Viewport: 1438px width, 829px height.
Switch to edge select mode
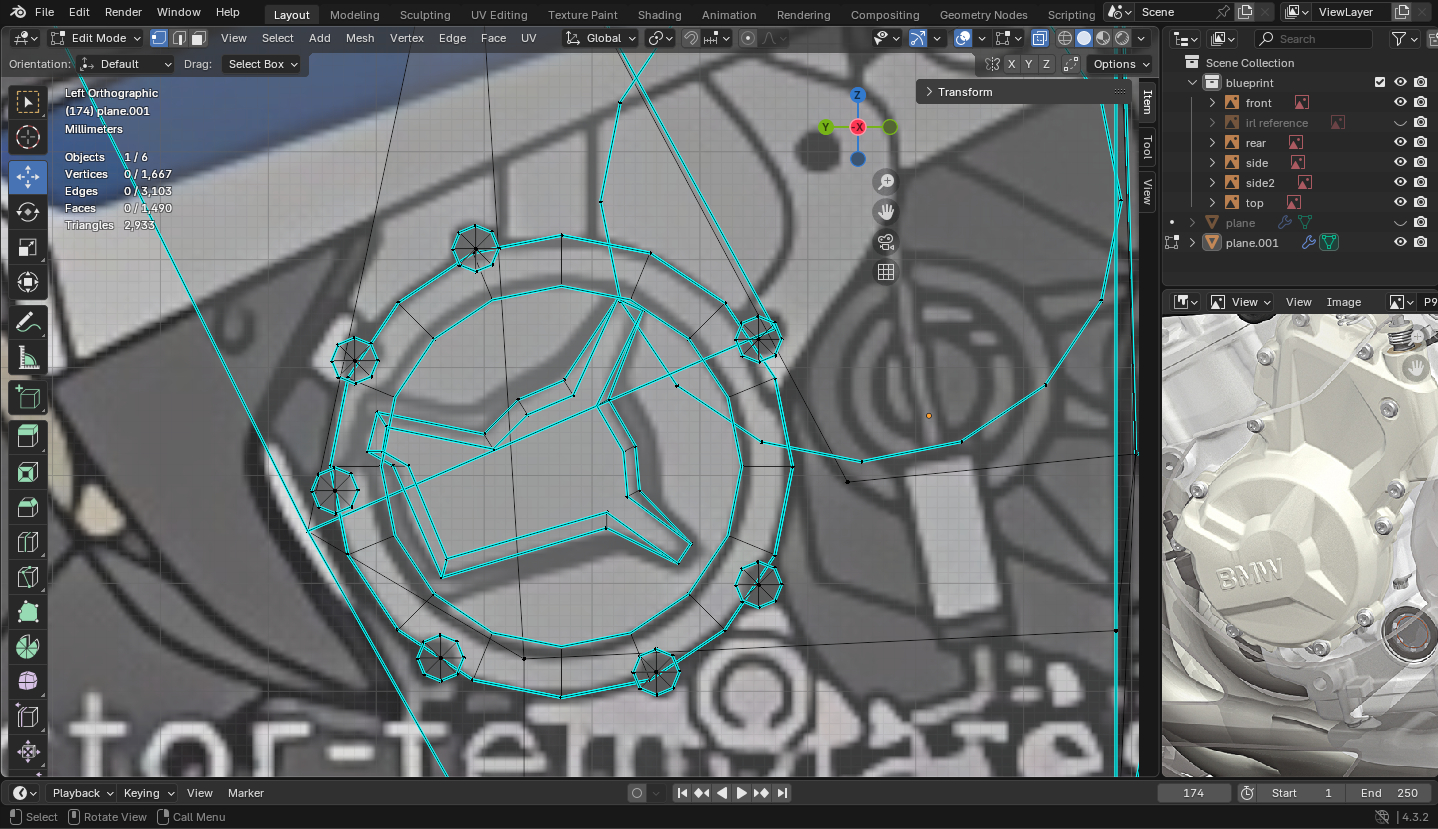179,38
